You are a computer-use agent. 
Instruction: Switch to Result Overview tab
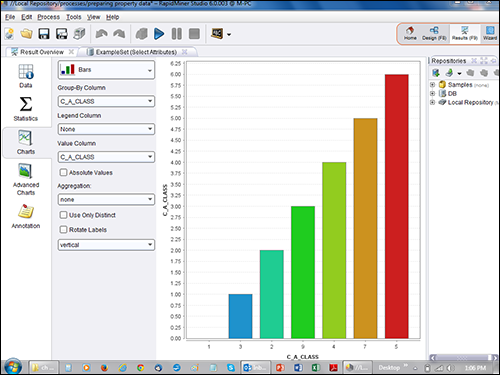[42, 52]
